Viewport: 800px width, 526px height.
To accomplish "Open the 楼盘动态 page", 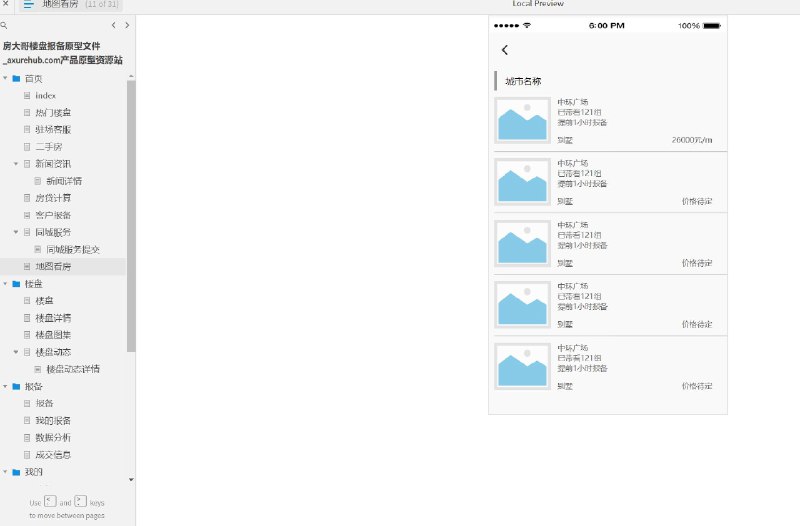I will tap(53, 352).
